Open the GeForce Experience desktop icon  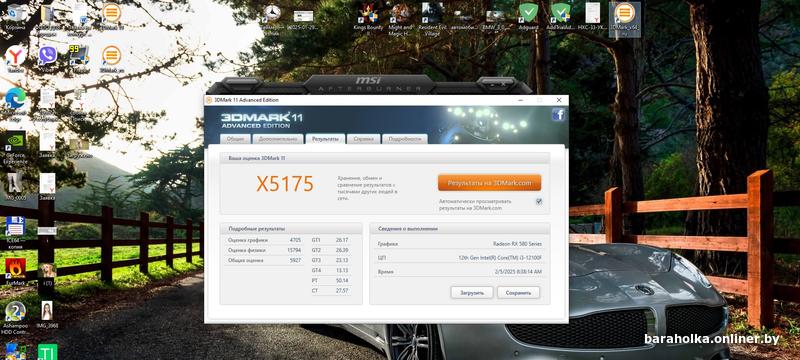click(15, 147)
